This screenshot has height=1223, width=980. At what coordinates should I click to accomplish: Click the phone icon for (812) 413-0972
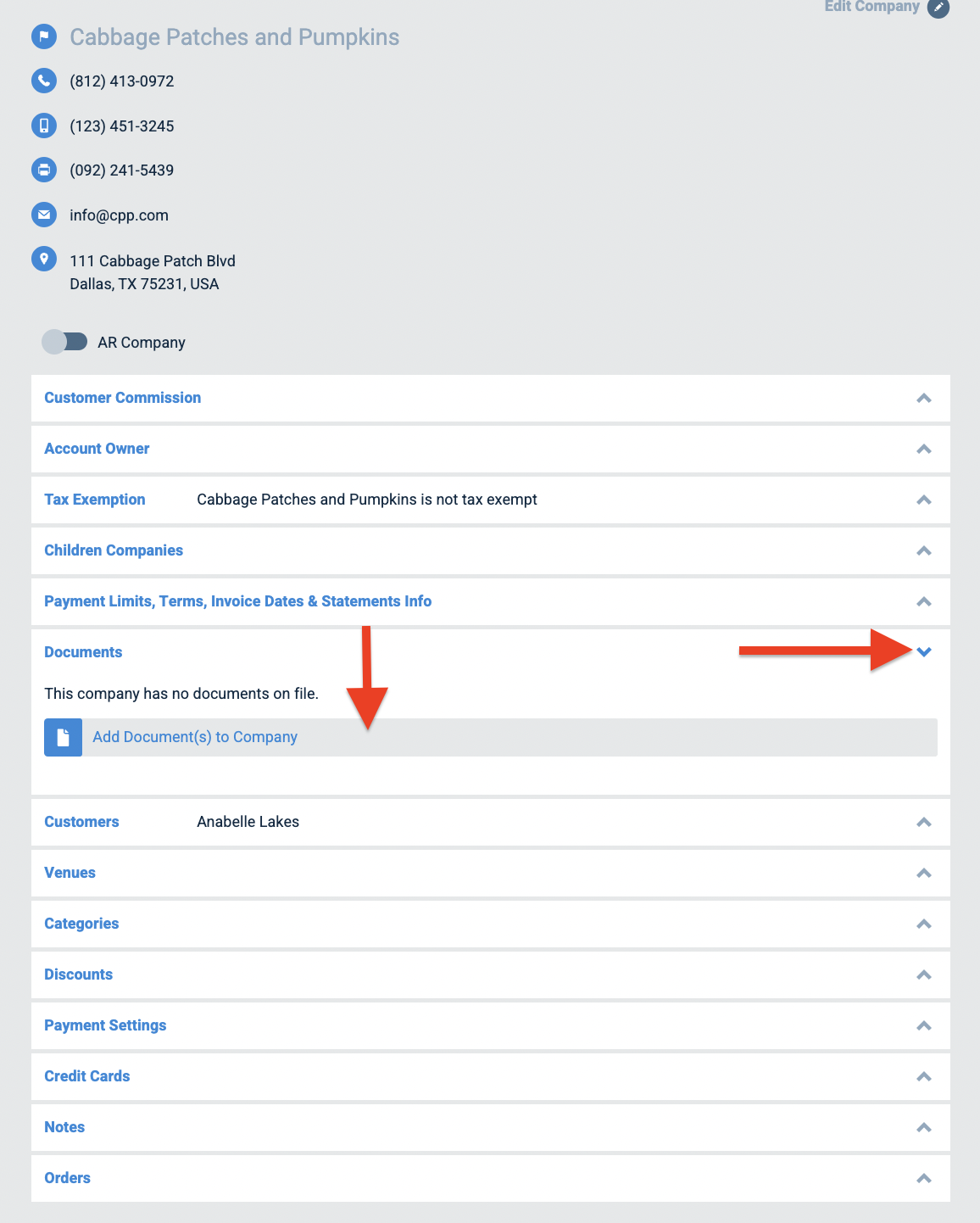(44, 81)
